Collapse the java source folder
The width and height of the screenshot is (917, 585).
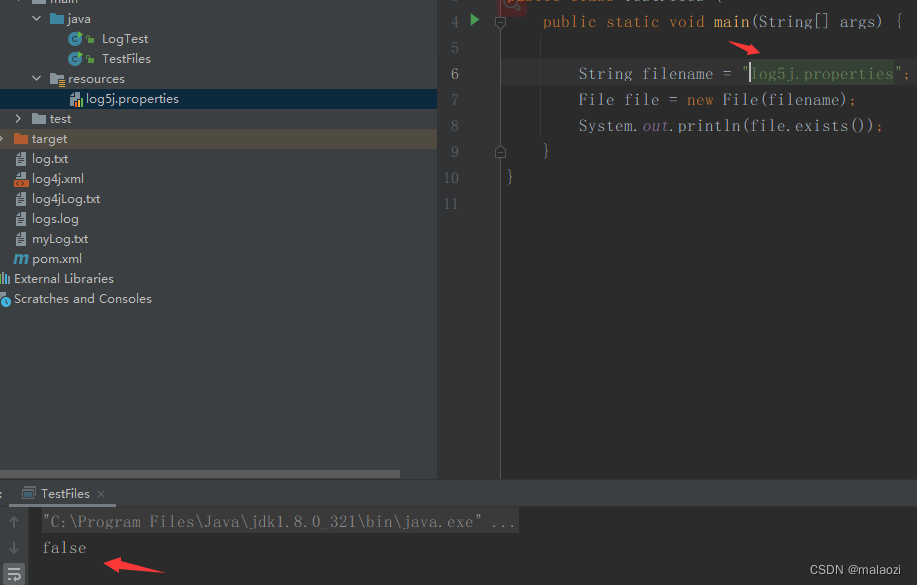point(36,18)
